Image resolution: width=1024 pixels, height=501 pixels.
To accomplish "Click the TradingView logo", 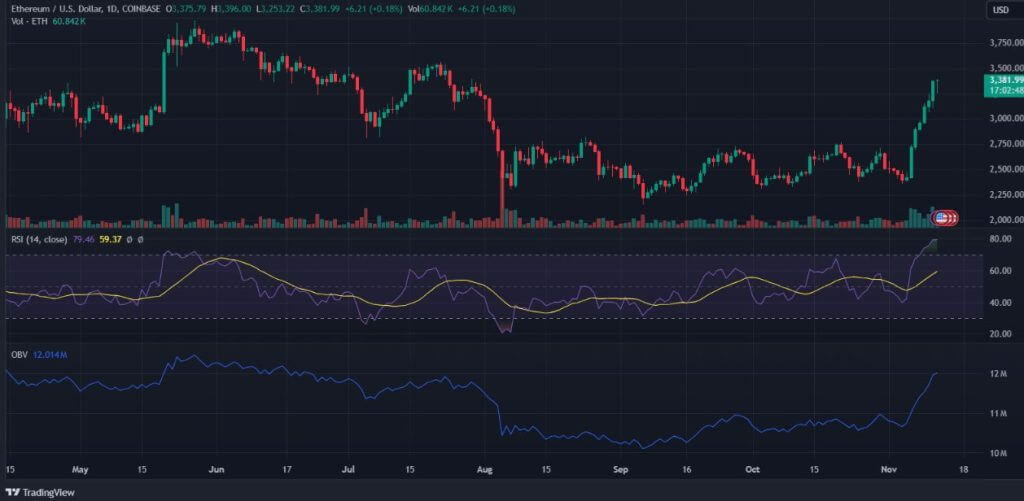I will [x=40, y=492].
